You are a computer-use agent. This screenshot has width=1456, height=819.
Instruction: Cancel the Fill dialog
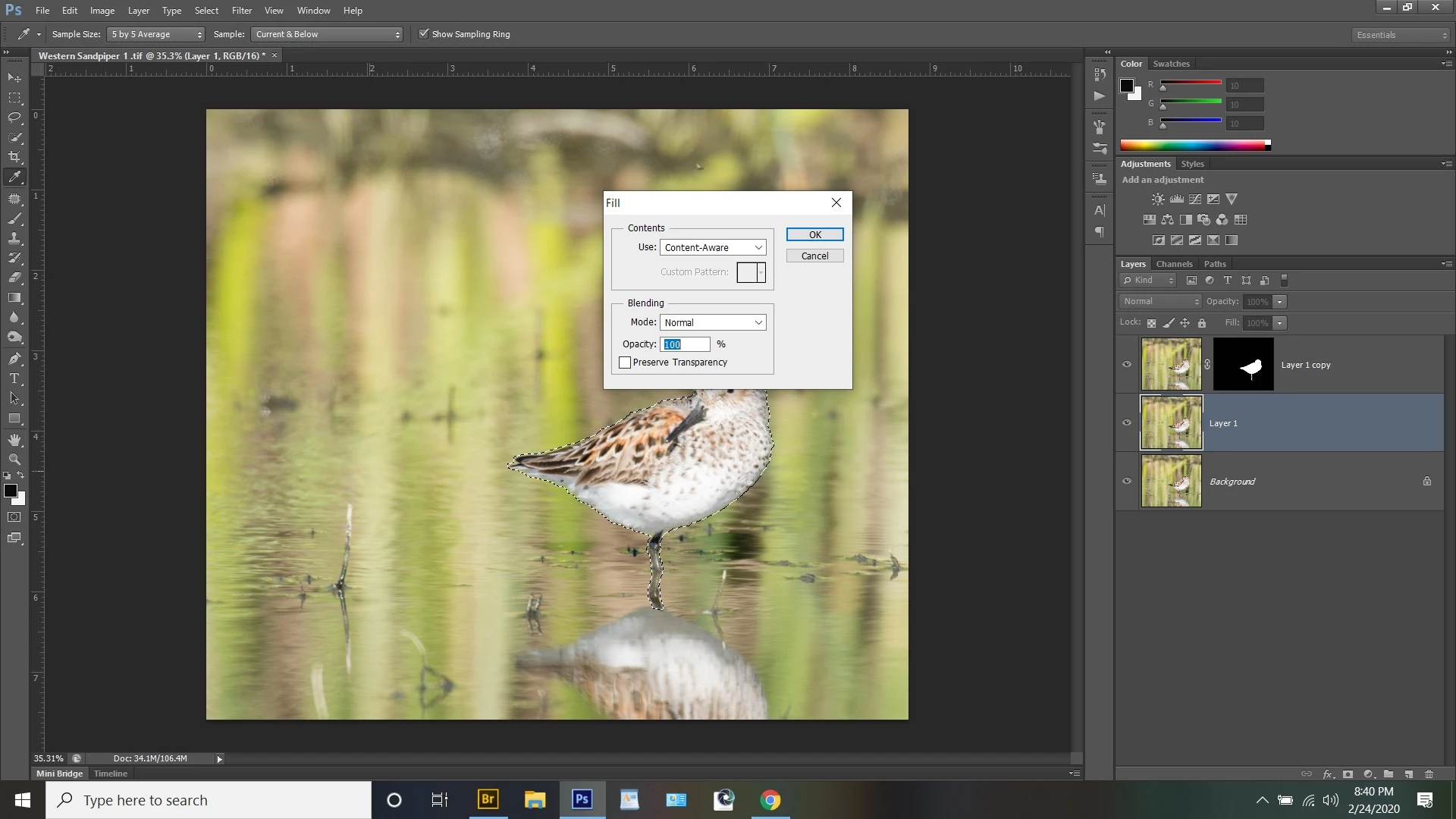click(814, 256)
